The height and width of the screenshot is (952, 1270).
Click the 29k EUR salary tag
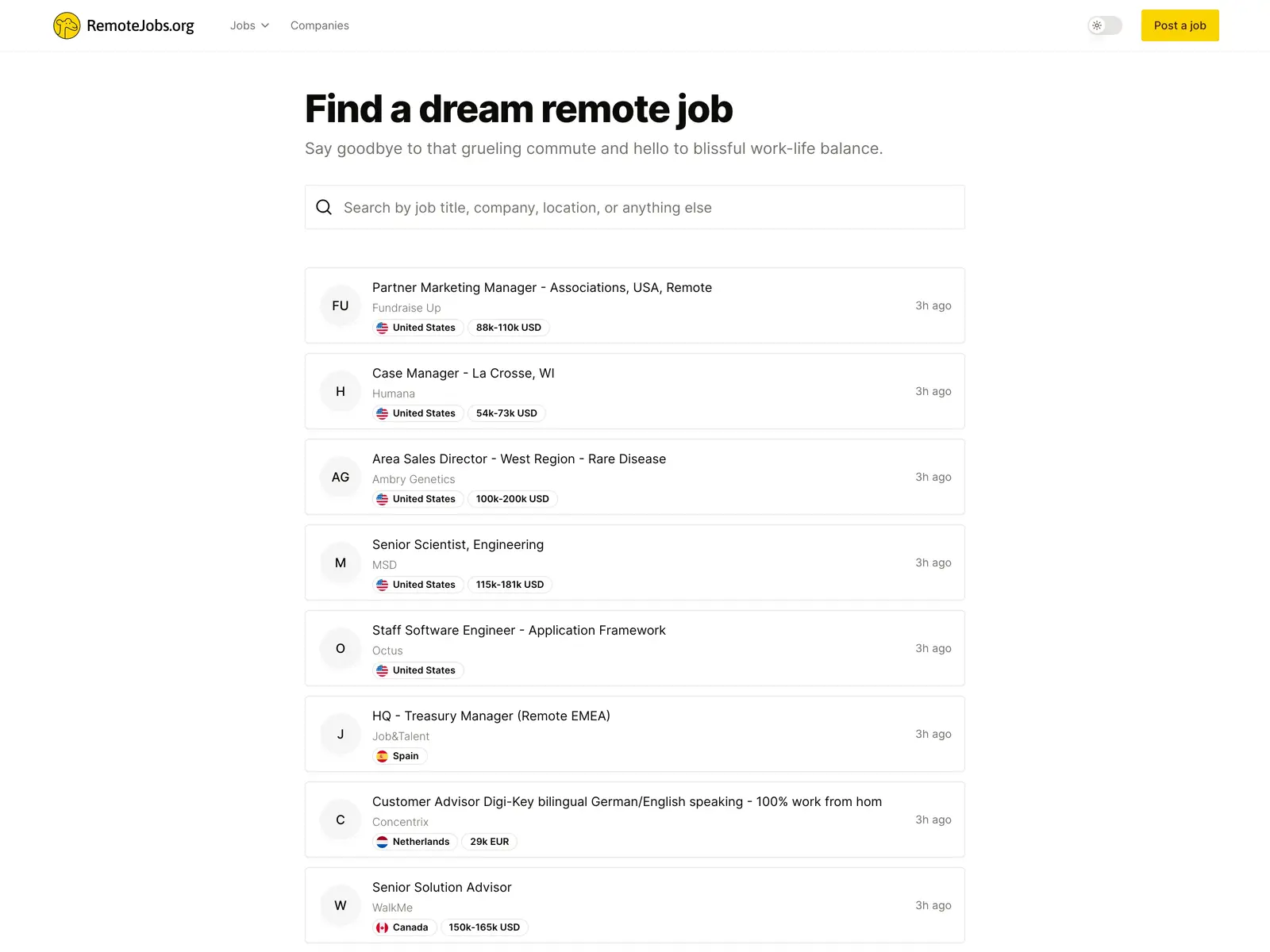pyautogui.click(x=490, y=842)
